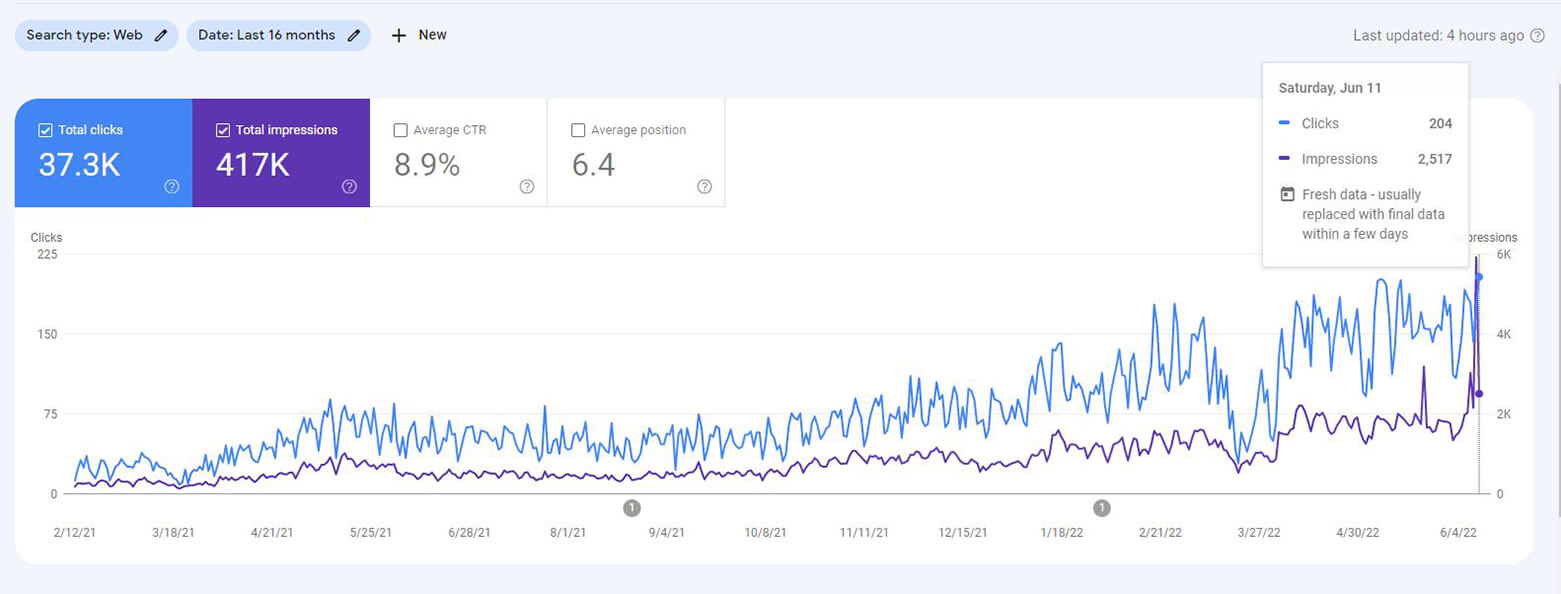The width and height of the screenshot is (1561, 594).
Task: Click the 8/1/21 date axis label
Action: click(568, 533)
